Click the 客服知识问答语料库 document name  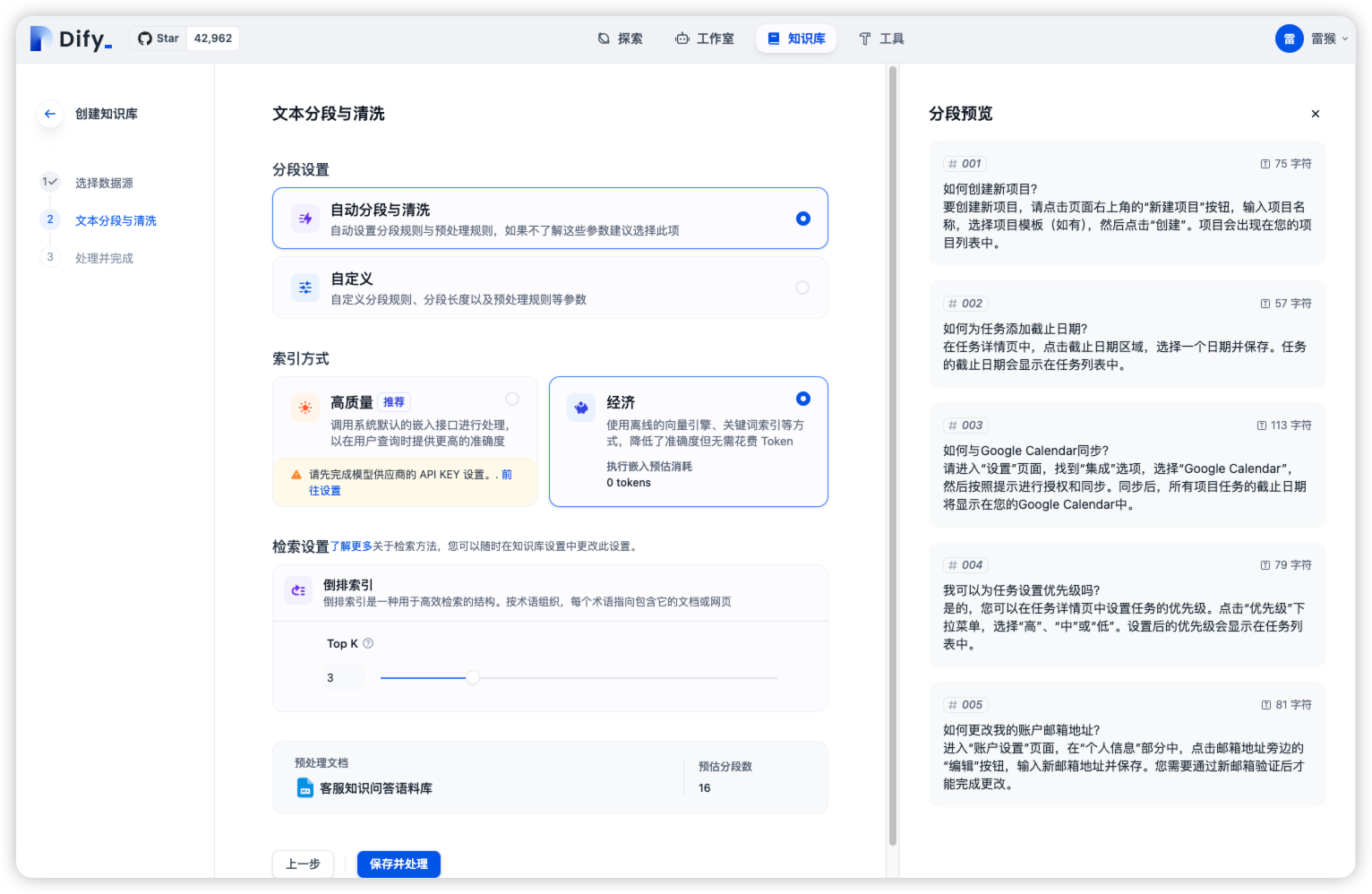pos(376,788)
